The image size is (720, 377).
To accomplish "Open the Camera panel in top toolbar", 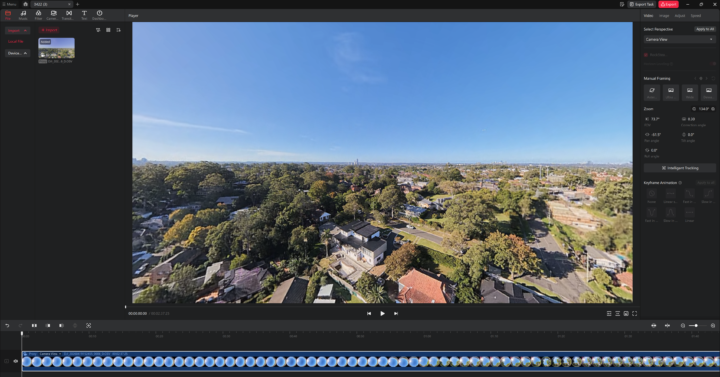I will pos(53,15).
